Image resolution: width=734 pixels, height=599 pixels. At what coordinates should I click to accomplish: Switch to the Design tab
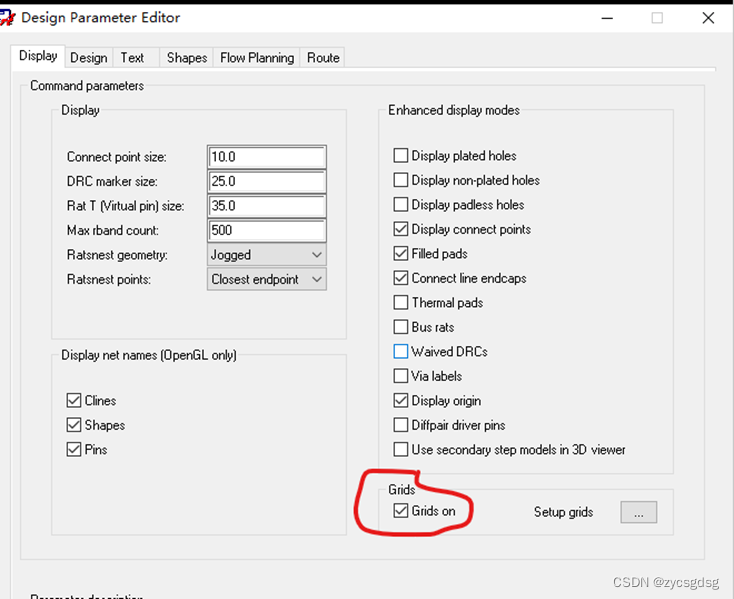(89, 58)
